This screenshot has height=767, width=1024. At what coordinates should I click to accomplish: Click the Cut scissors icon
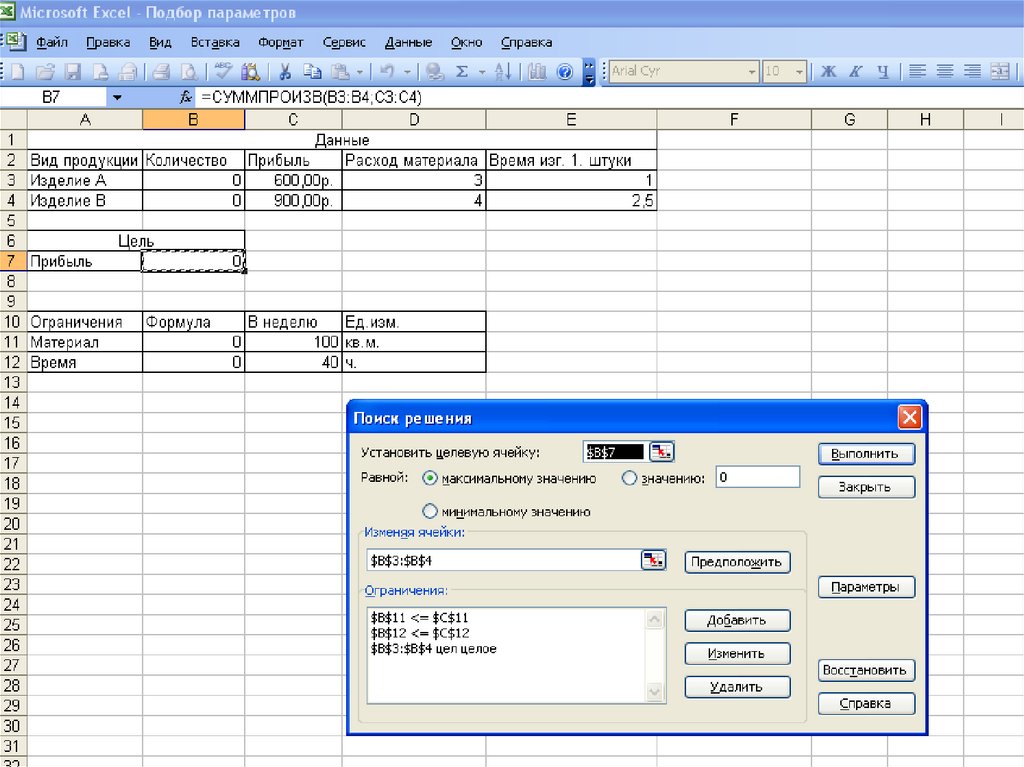[x=284, y=72]
